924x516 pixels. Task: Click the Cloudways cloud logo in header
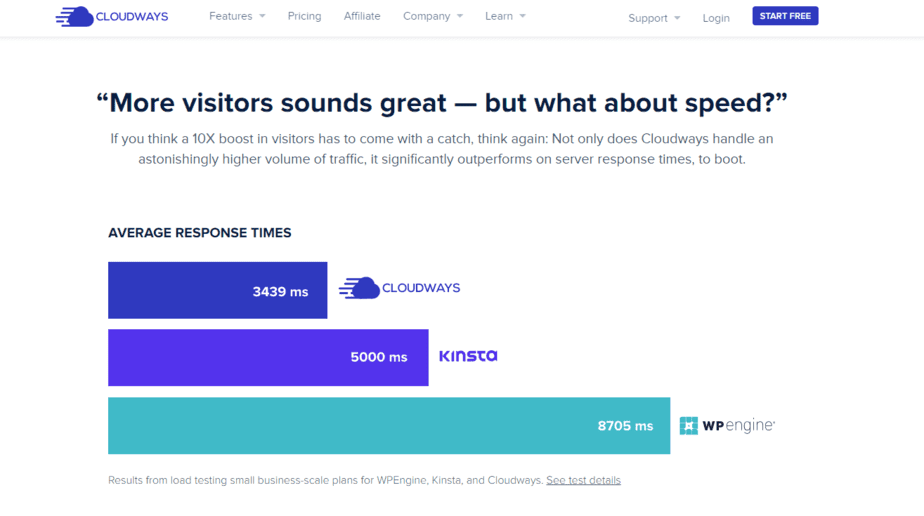[x=112, y=16]
